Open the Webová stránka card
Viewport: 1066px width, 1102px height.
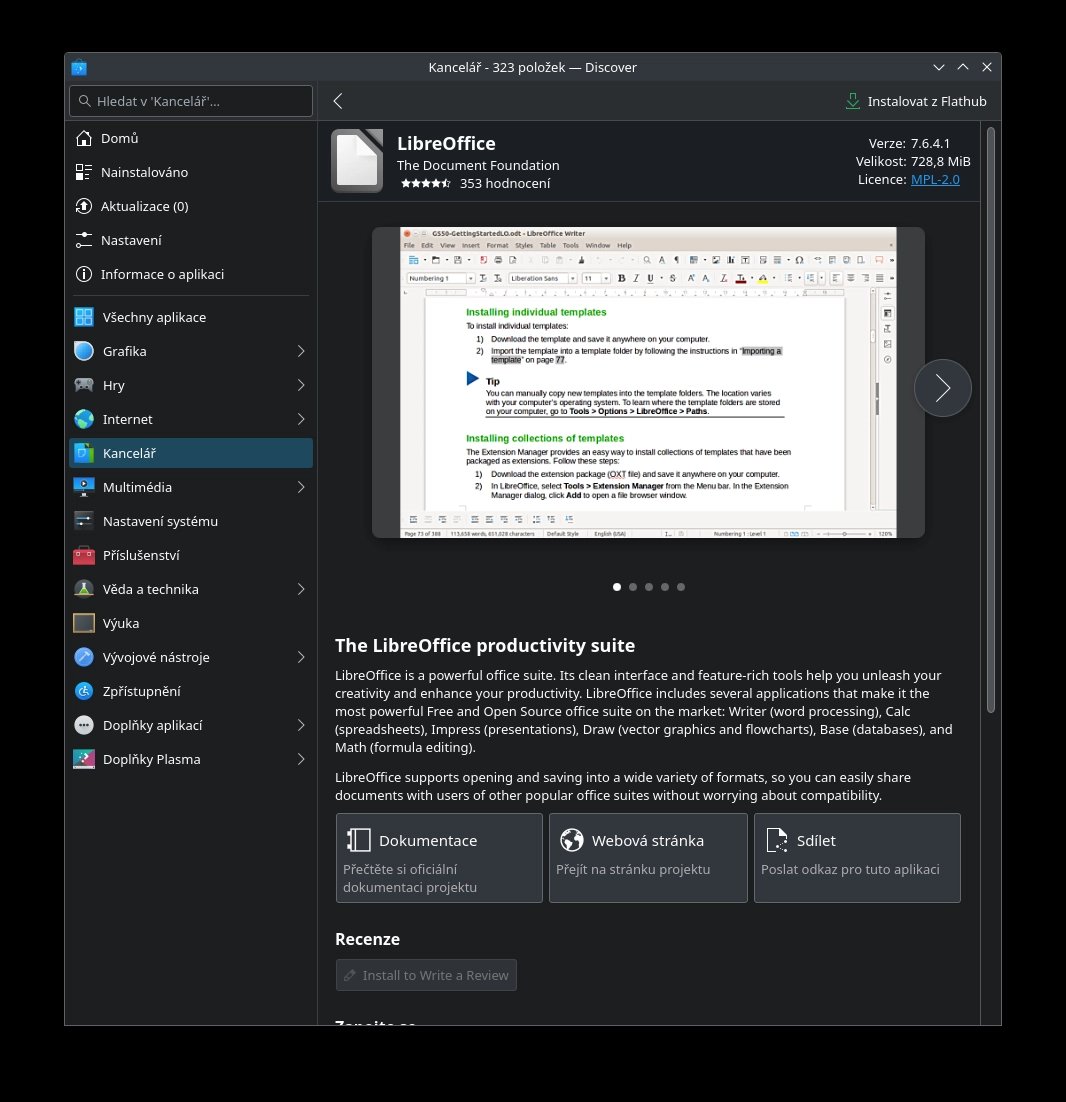click(x=648, y=857)
